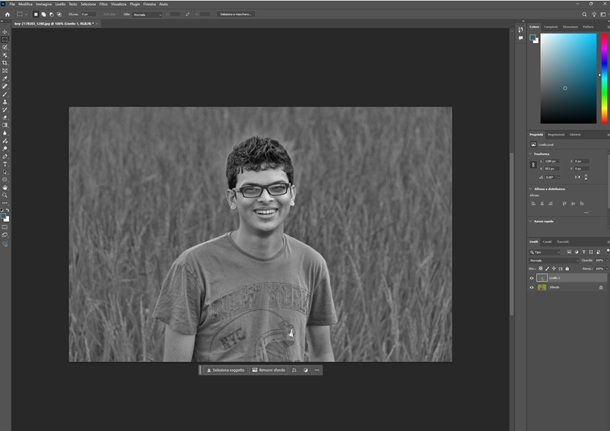Select the Brush tool
The width and height of the screenshot is (610, 431).
tap(5, 94)
